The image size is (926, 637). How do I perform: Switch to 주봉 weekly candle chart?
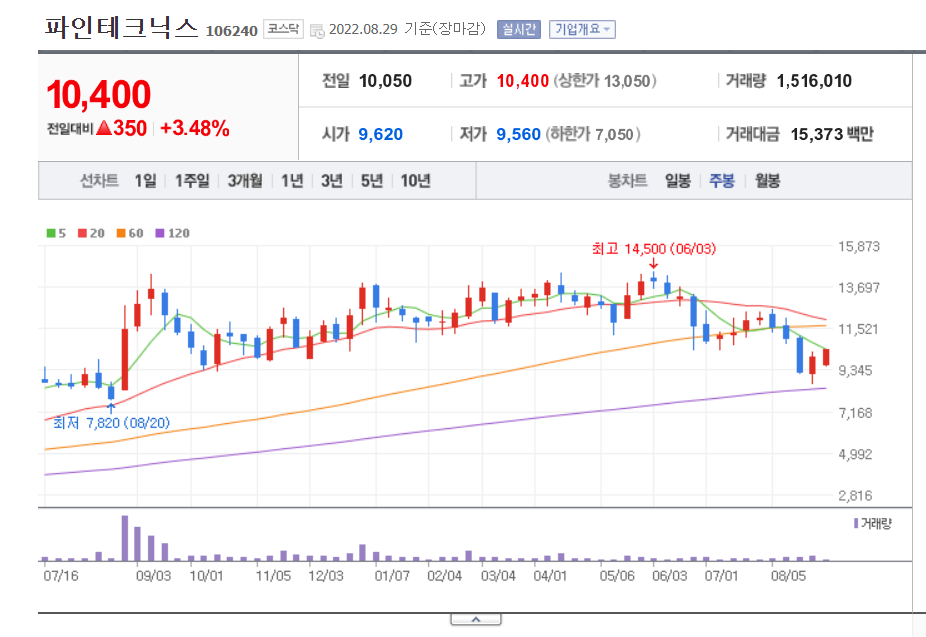[x=722, y=181]
